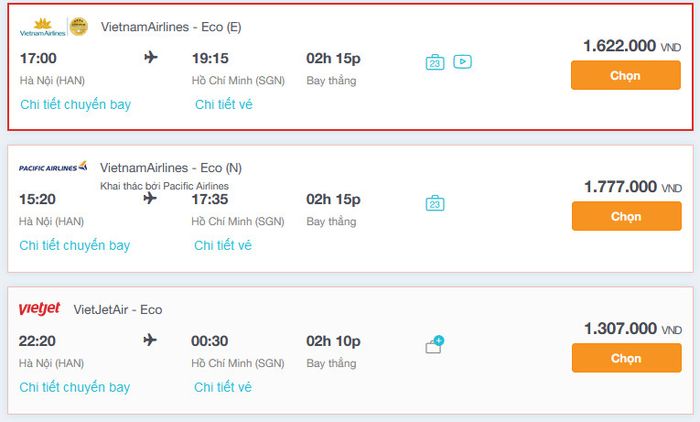Click the airplane icon on the 17:00 flight
Screen dimensions: 700x422
click(x=151, y=57)
